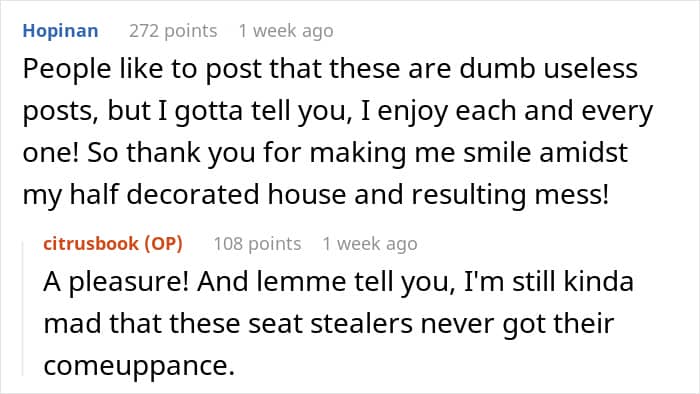Collapse the reply thread via vertical line

(23, 308)
